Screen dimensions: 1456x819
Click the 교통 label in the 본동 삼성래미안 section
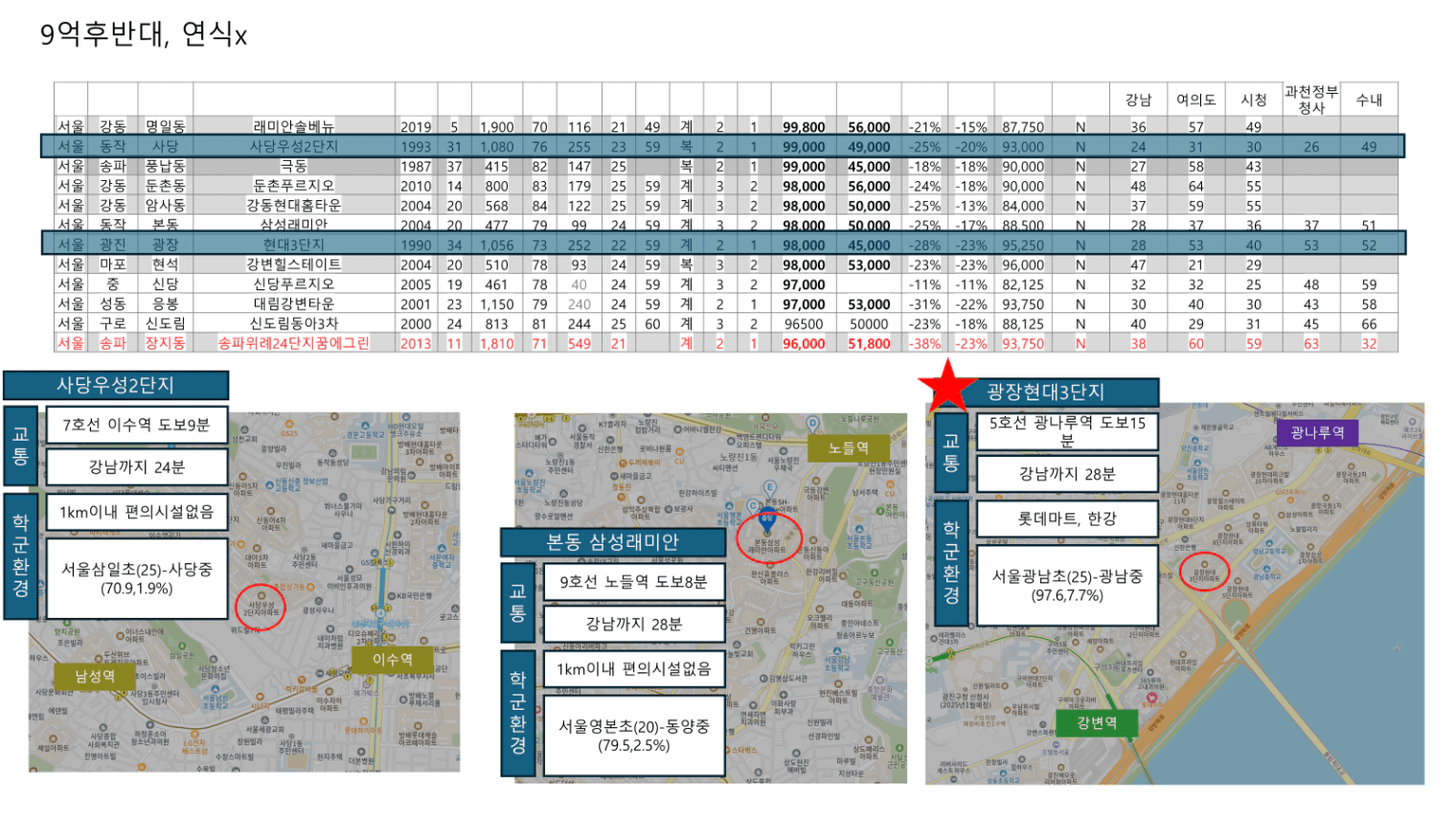[x=518, y=603]
